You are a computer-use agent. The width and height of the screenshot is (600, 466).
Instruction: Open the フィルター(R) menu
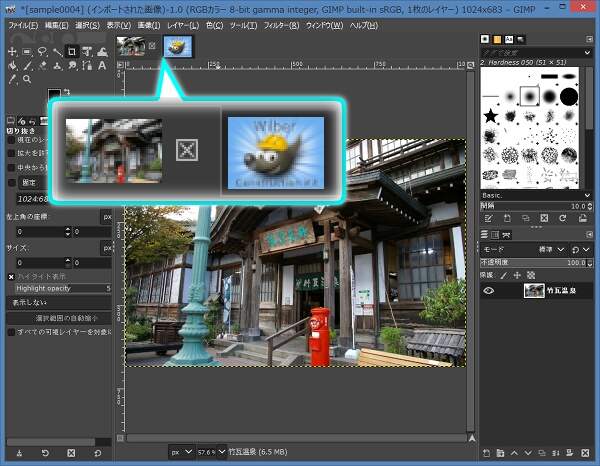pos(281,26)
